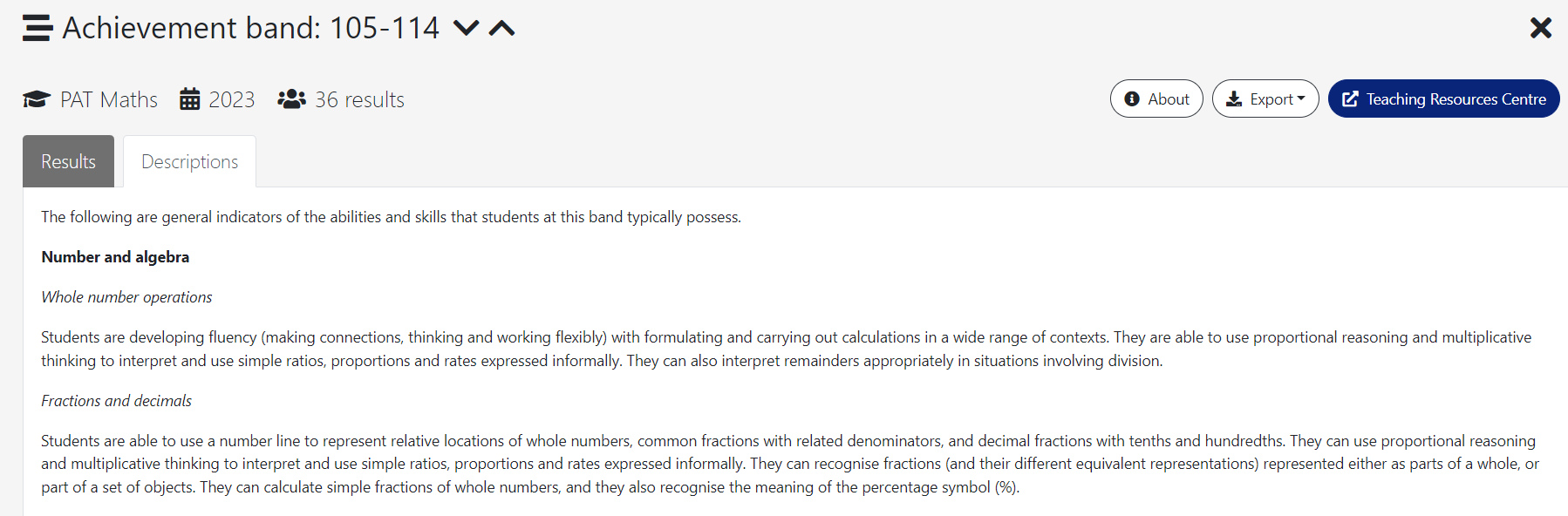The width and height of the screenshot is (1568, 516).
Task: Click the download icon in the Export button
Action: 1234,99
